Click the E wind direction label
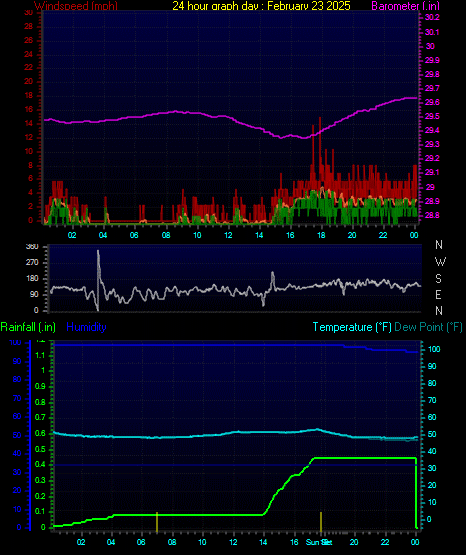Screen dimensions: 466x555 point(438,294)
